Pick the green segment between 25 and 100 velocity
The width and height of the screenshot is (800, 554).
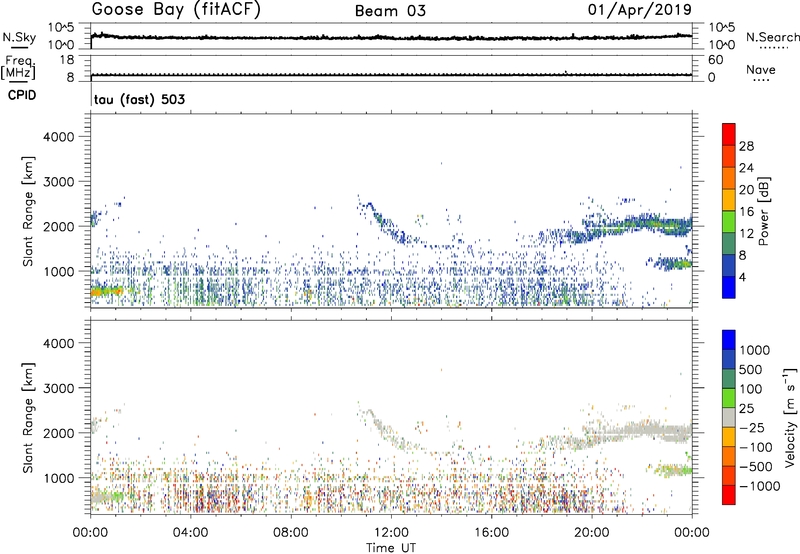tap(729, 398)
